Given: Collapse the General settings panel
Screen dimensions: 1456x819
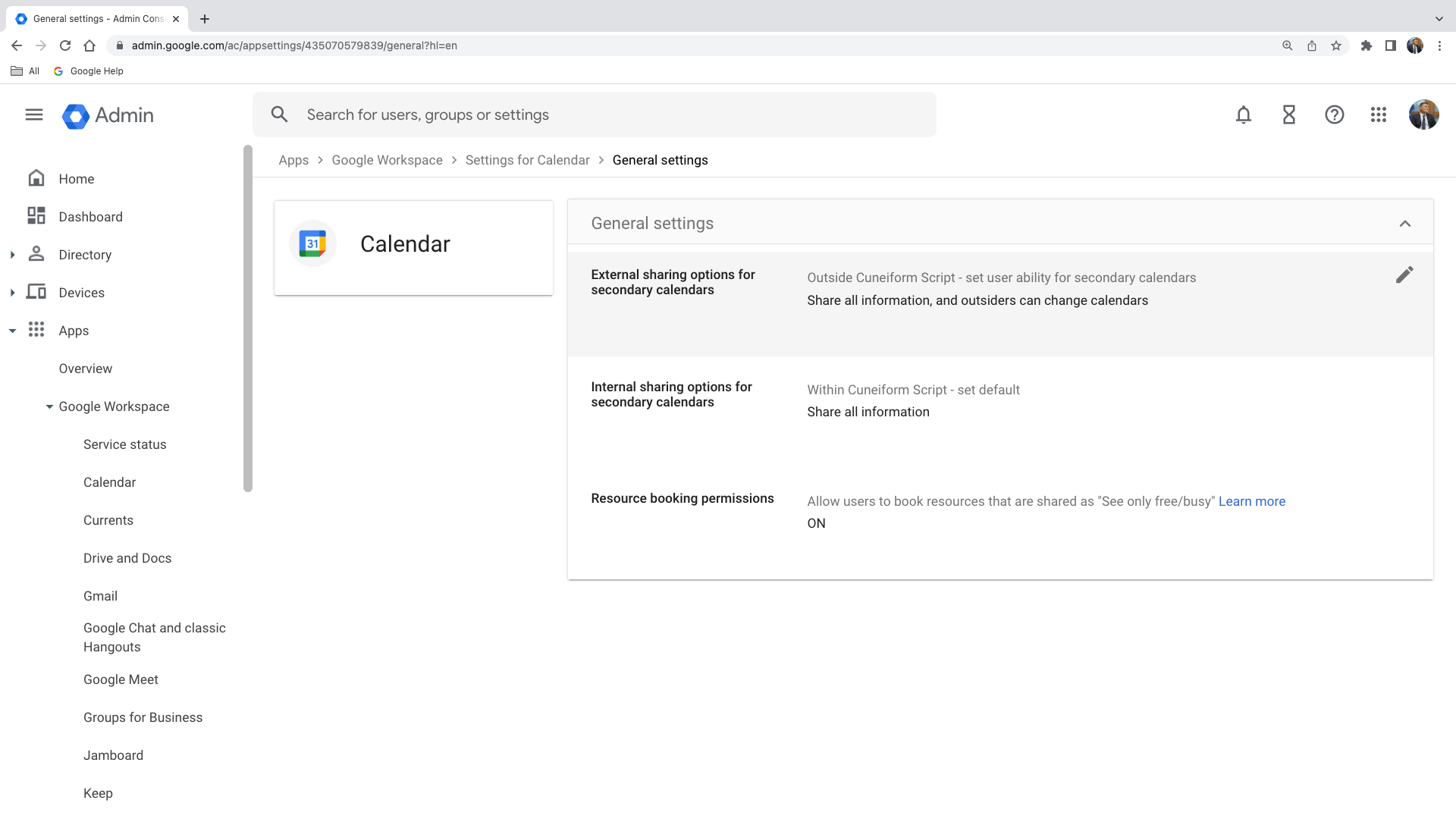Looking at the screenshot, I should 1405,223.
